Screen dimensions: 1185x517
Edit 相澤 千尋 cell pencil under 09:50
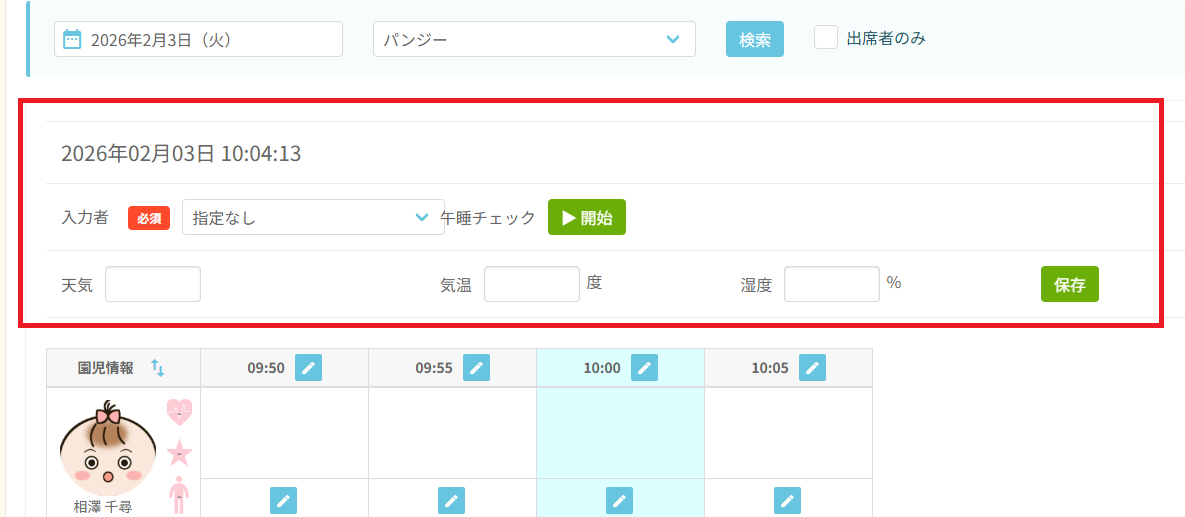(x=283, y=500)
